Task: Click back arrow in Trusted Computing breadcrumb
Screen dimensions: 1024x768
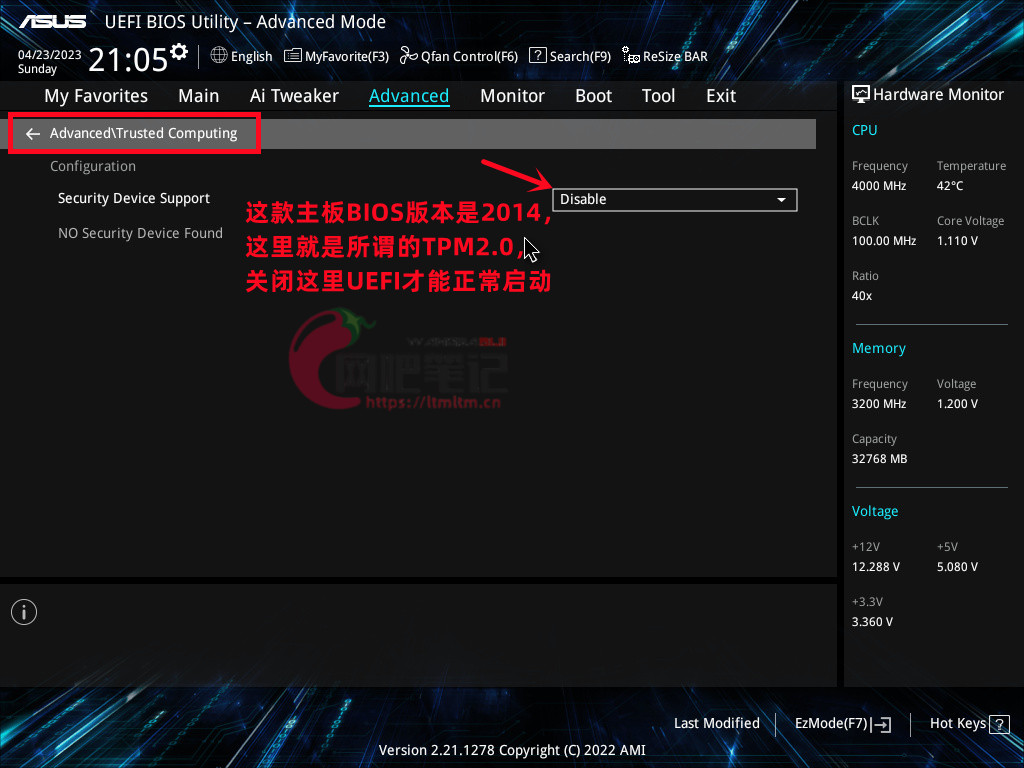Action: click(x=33, y=134)
